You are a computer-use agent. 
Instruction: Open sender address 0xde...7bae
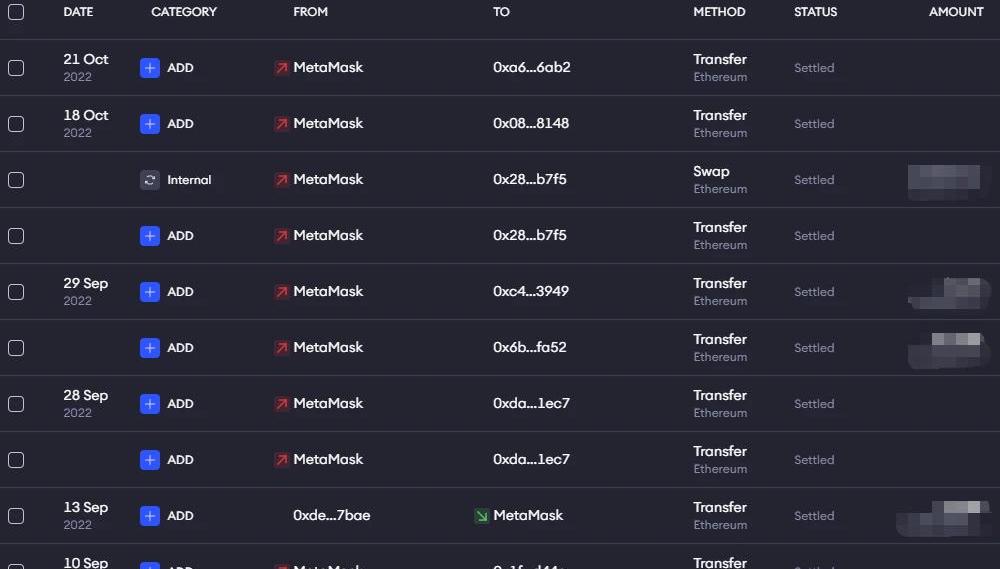[332, 515]
